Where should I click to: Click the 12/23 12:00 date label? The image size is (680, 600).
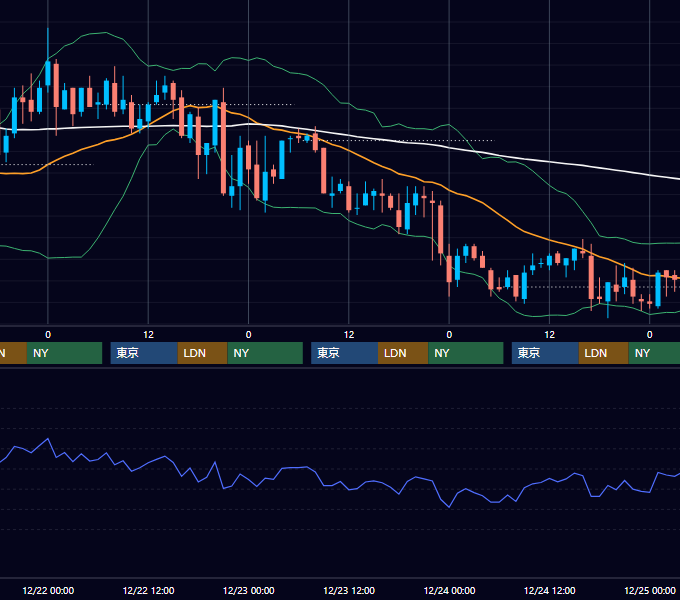pyautogui.click(x=349, y=590)
